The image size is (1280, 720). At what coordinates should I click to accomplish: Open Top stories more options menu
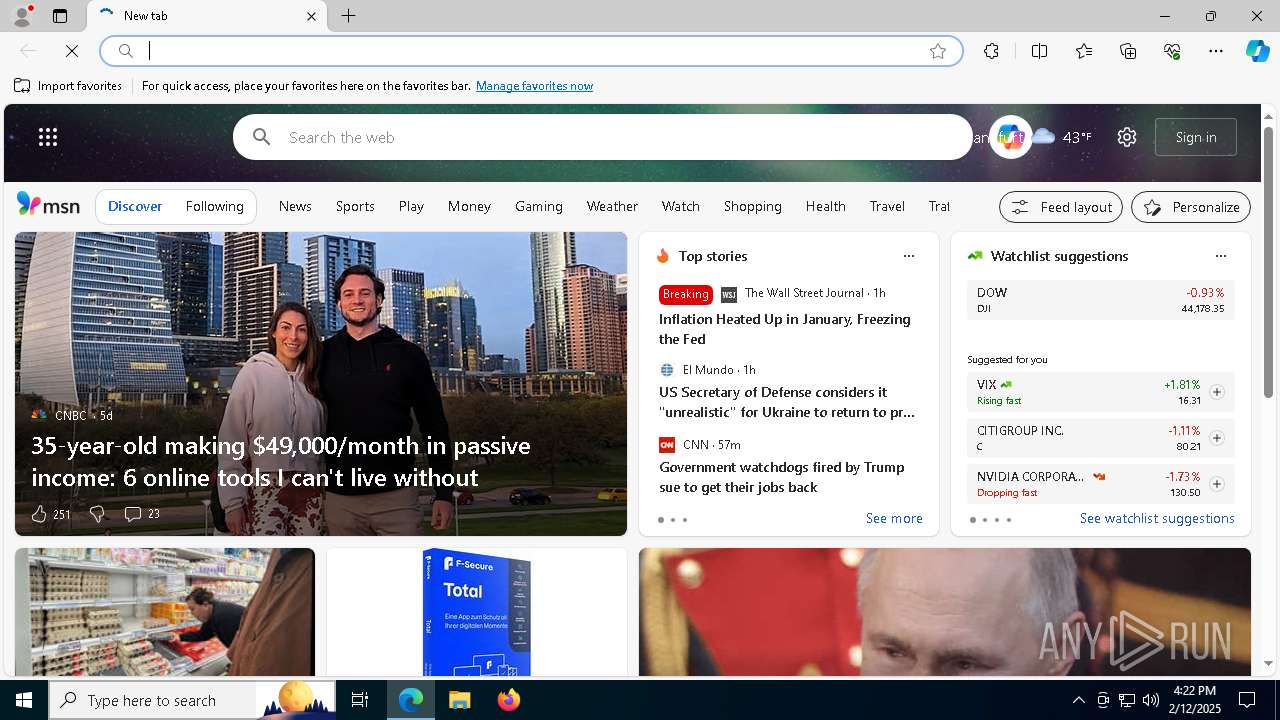tap(909, 256)
